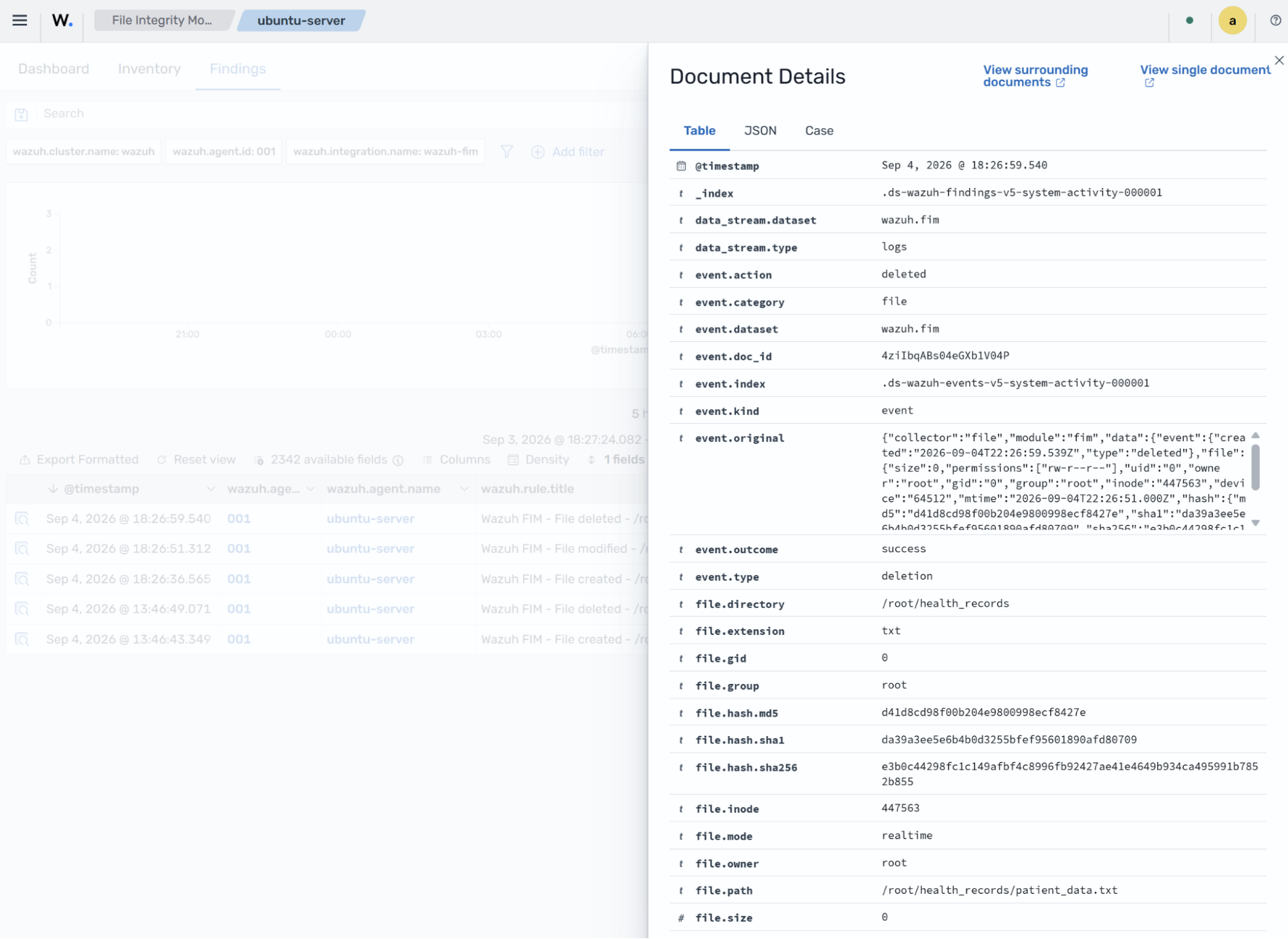Click the event.original value scrollbar
The height and width of the screenshot is (939, 1288).
[x=1255, y=467]
